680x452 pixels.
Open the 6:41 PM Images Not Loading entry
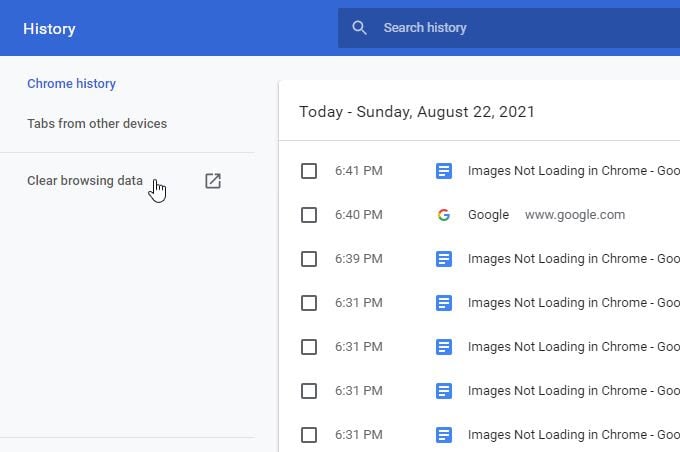coord(572,171)
